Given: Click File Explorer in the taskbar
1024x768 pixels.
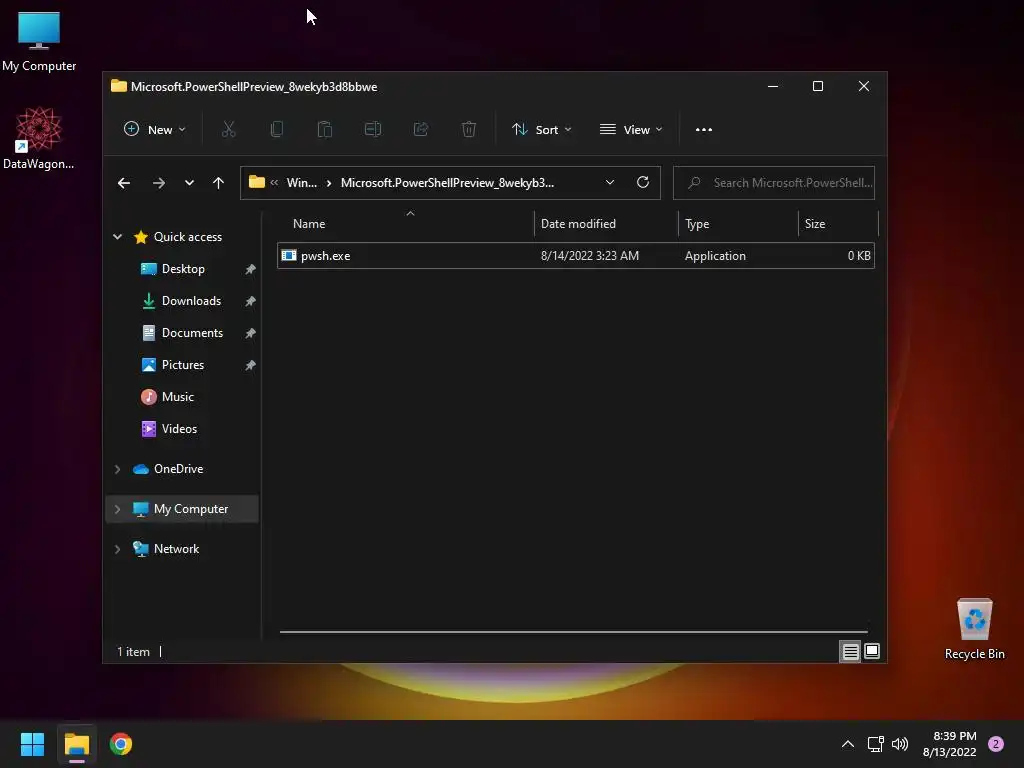Looking at the screenshot, I should (x=76, y=744).
